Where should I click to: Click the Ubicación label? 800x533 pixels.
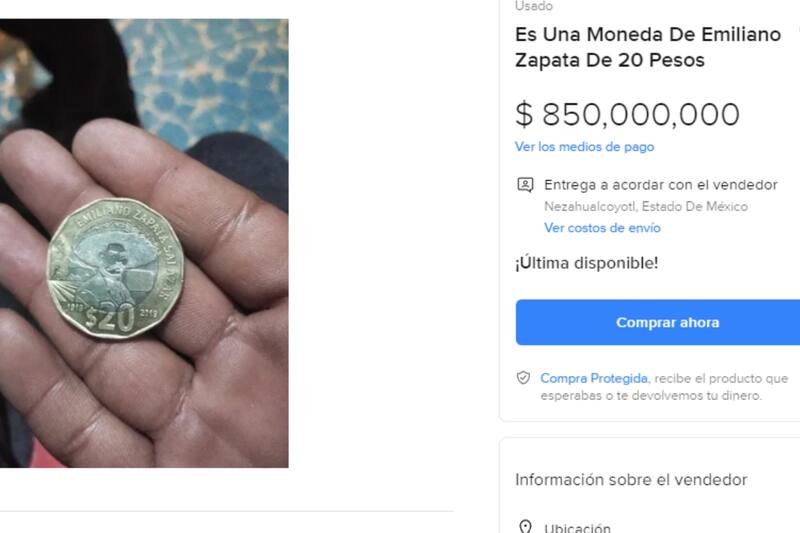click(x=577, y=527)
